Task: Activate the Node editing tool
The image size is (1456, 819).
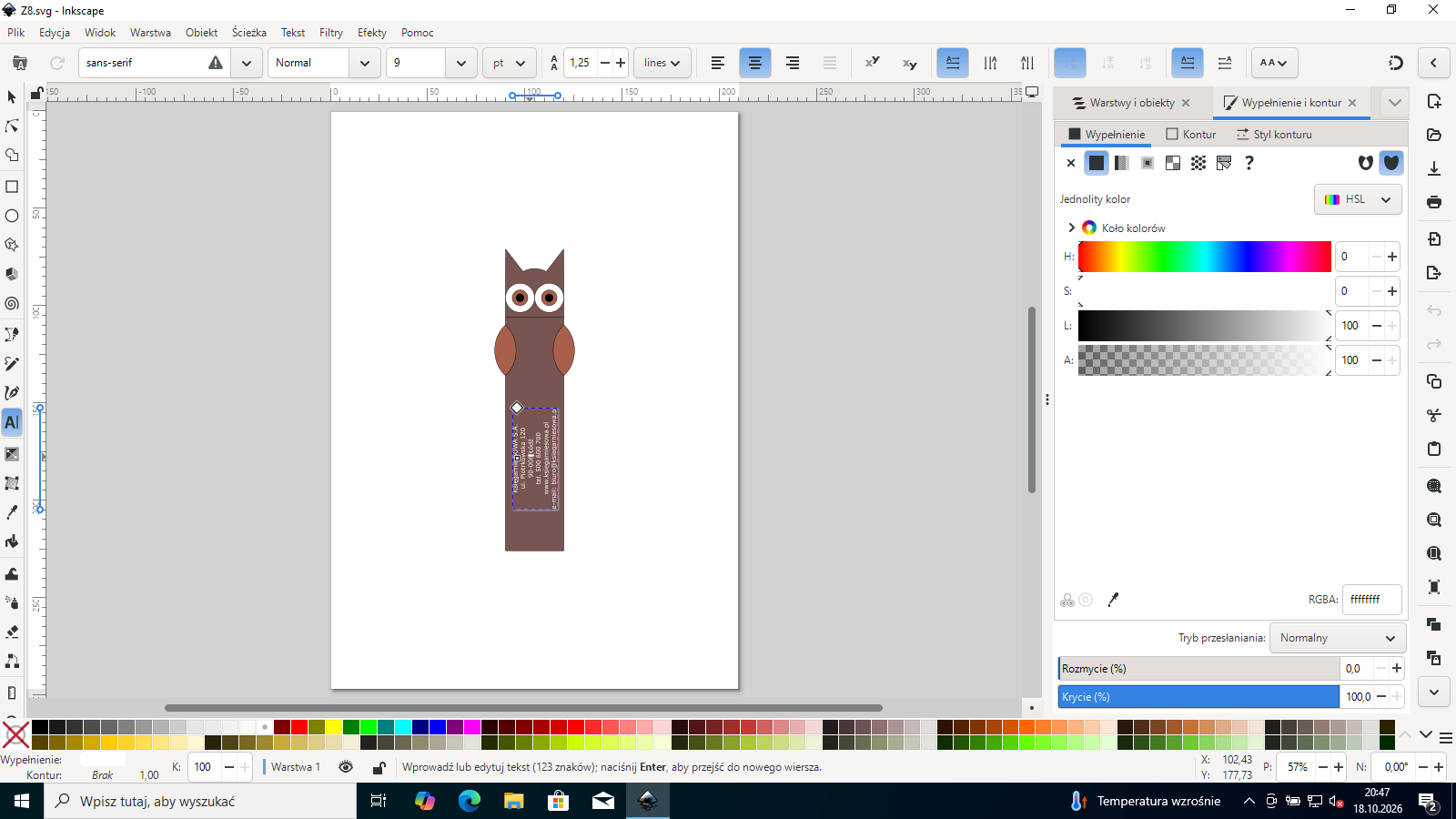Action: pos(12,126)
